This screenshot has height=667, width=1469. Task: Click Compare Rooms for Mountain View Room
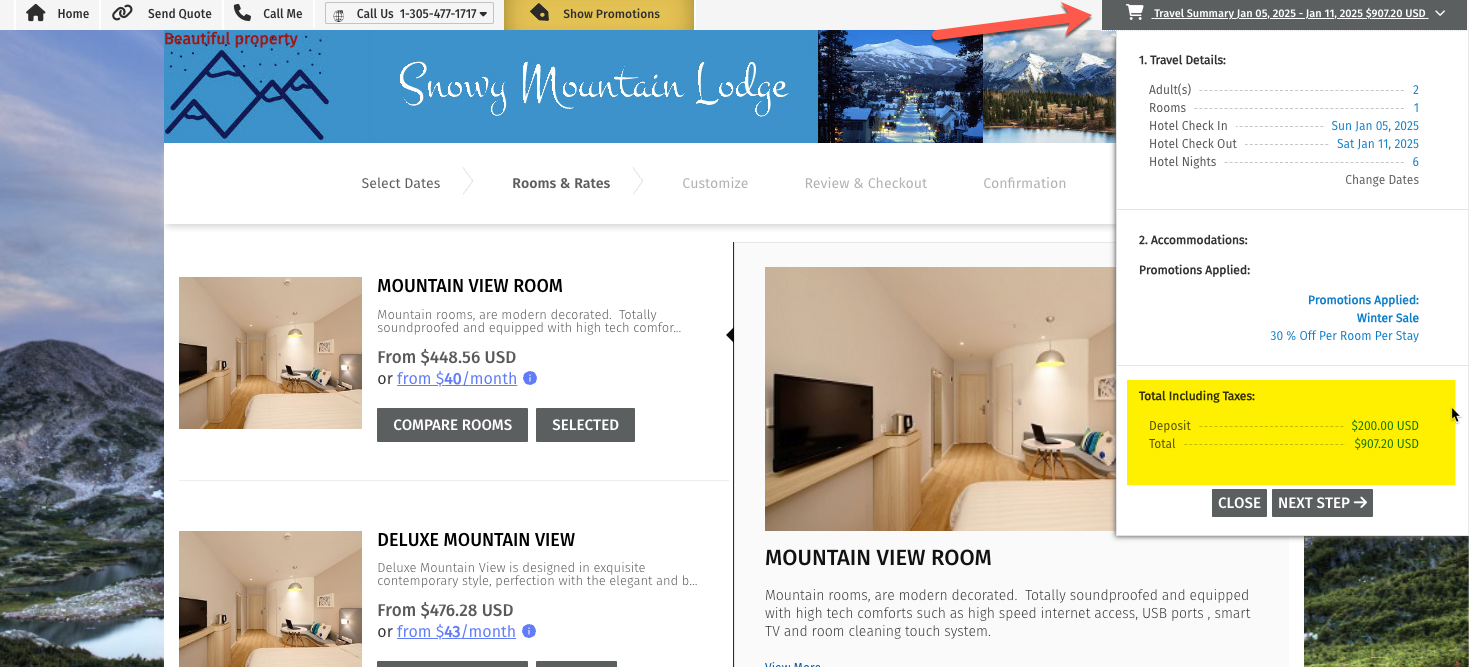point(452,424)
